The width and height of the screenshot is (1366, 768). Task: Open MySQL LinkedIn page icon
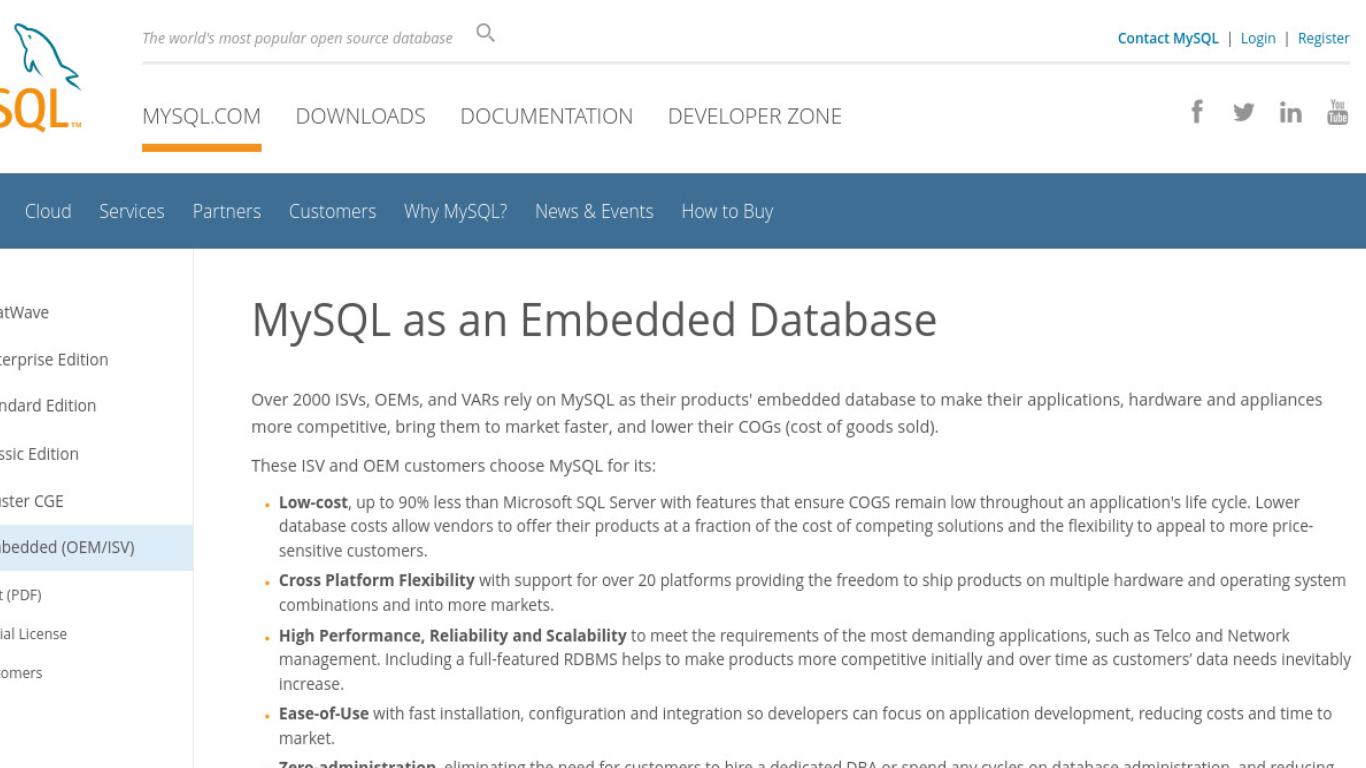1290,112
